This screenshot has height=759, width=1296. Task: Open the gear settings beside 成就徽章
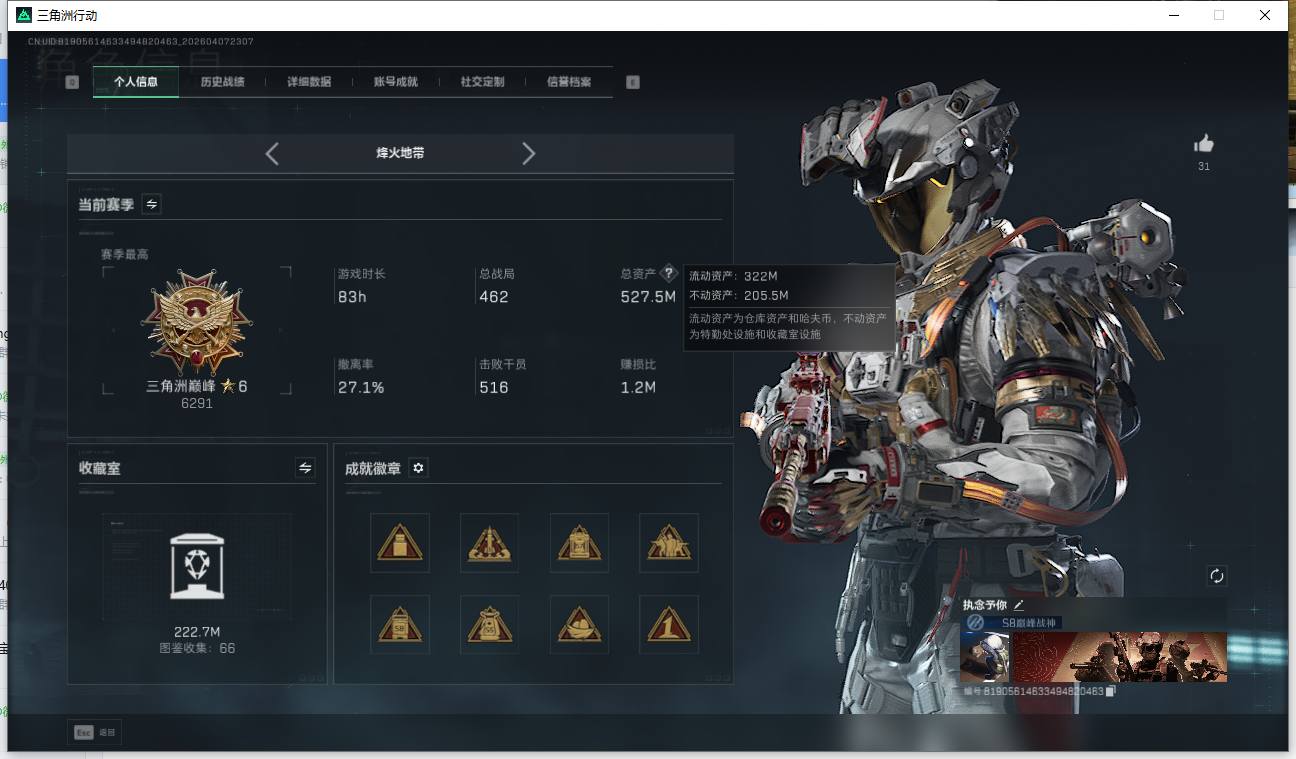[418, 468]
